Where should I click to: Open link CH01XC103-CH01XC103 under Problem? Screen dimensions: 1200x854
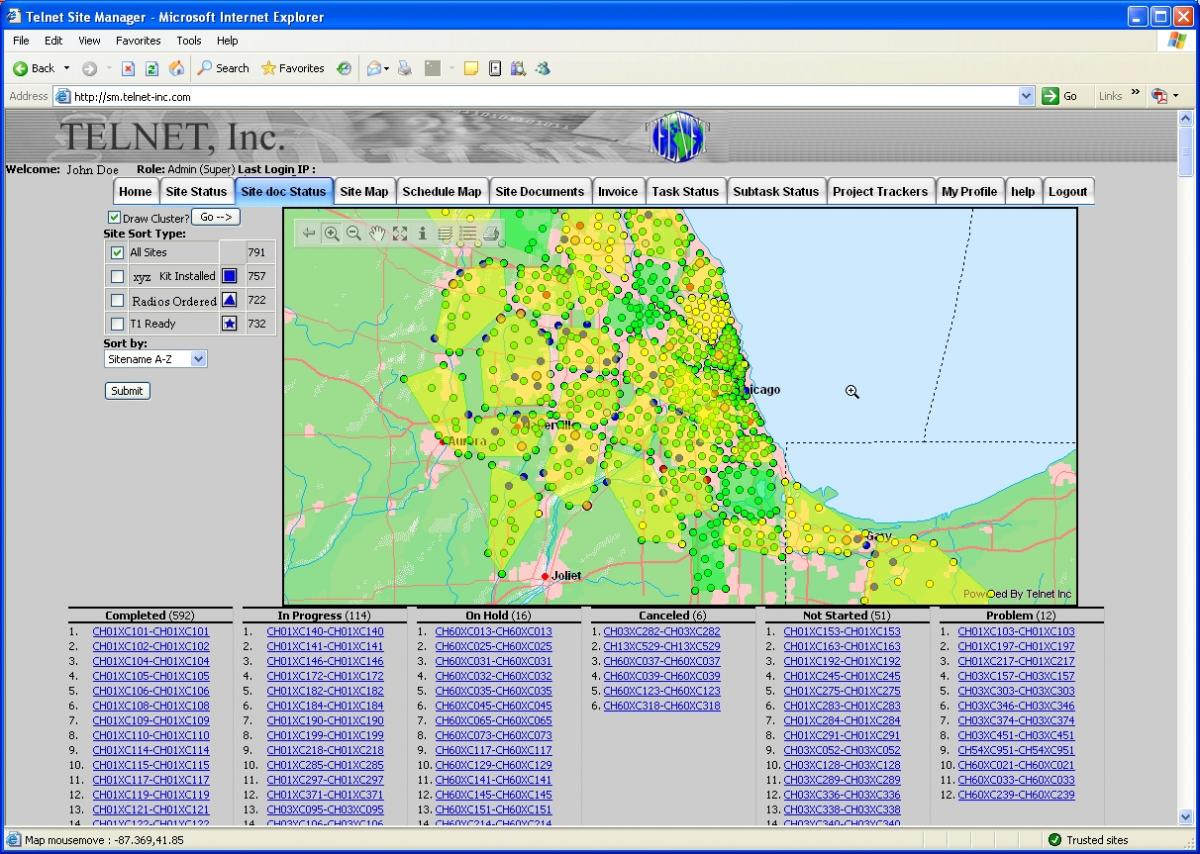1016,631
